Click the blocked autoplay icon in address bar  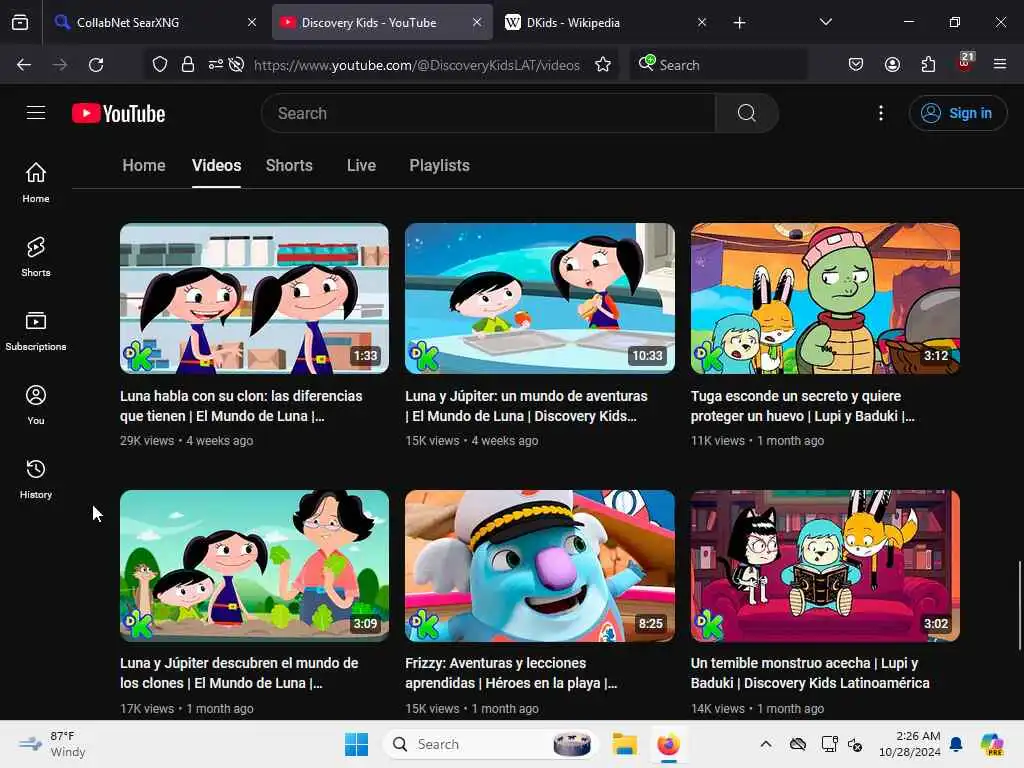pos(236,65)
